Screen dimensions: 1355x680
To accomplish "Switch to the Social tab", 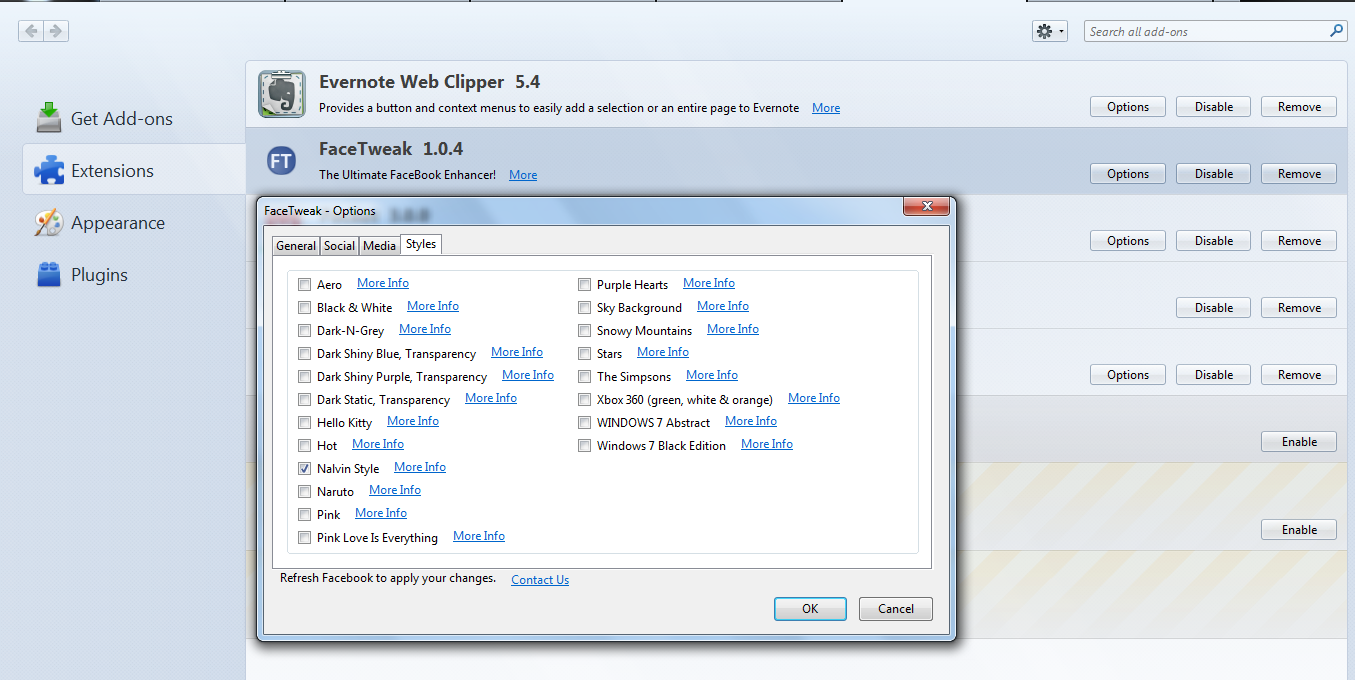I will point(339,246).
